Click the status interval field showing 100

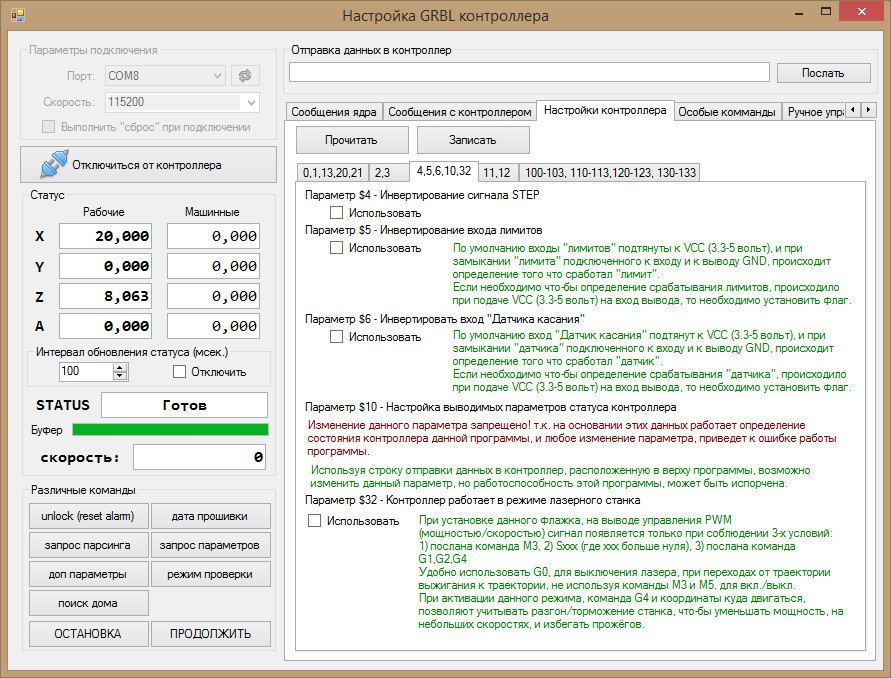[86, 371]
